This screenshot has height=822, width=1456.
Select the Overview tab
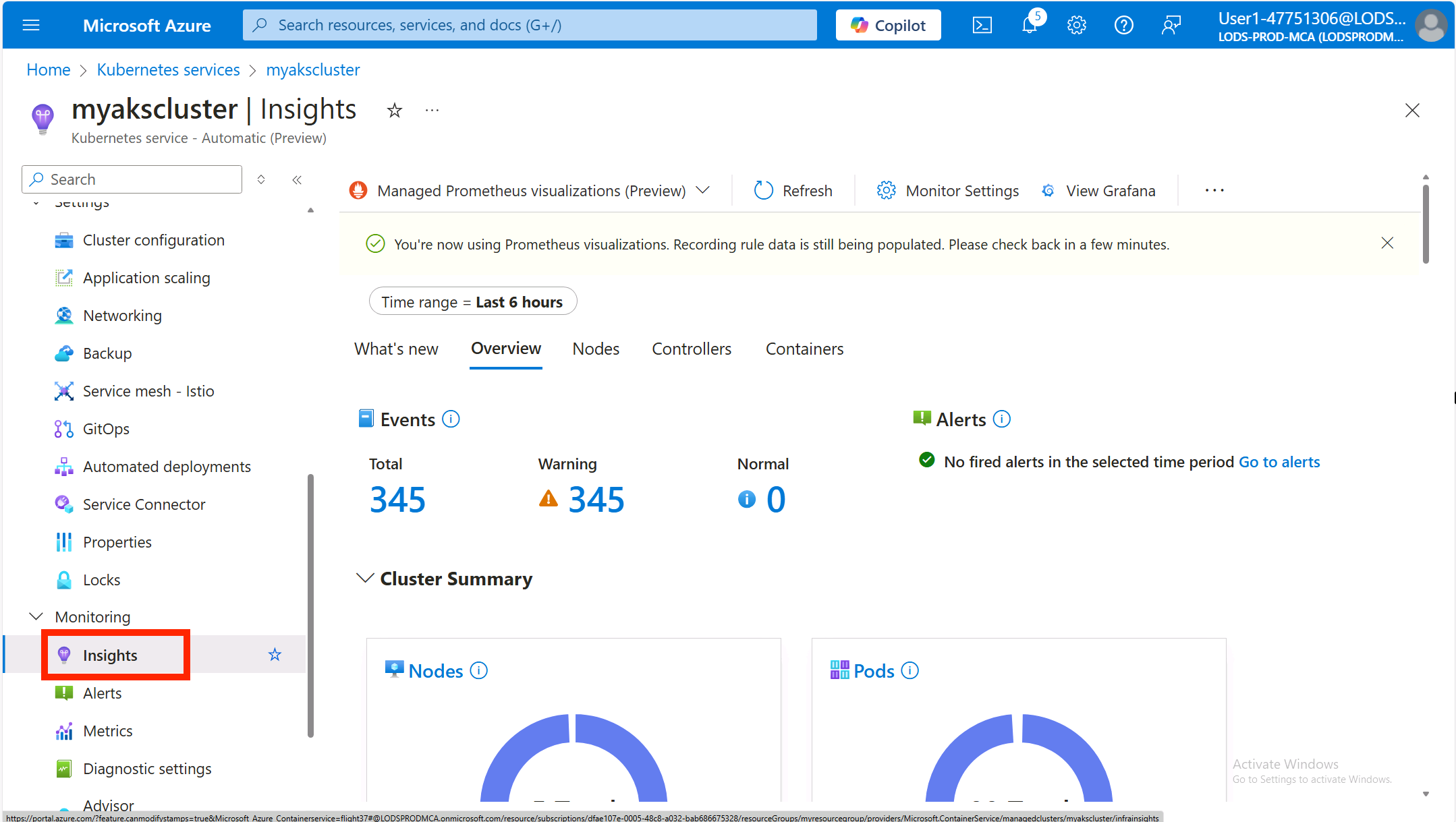pyautogui.click(x=506, y=349)
